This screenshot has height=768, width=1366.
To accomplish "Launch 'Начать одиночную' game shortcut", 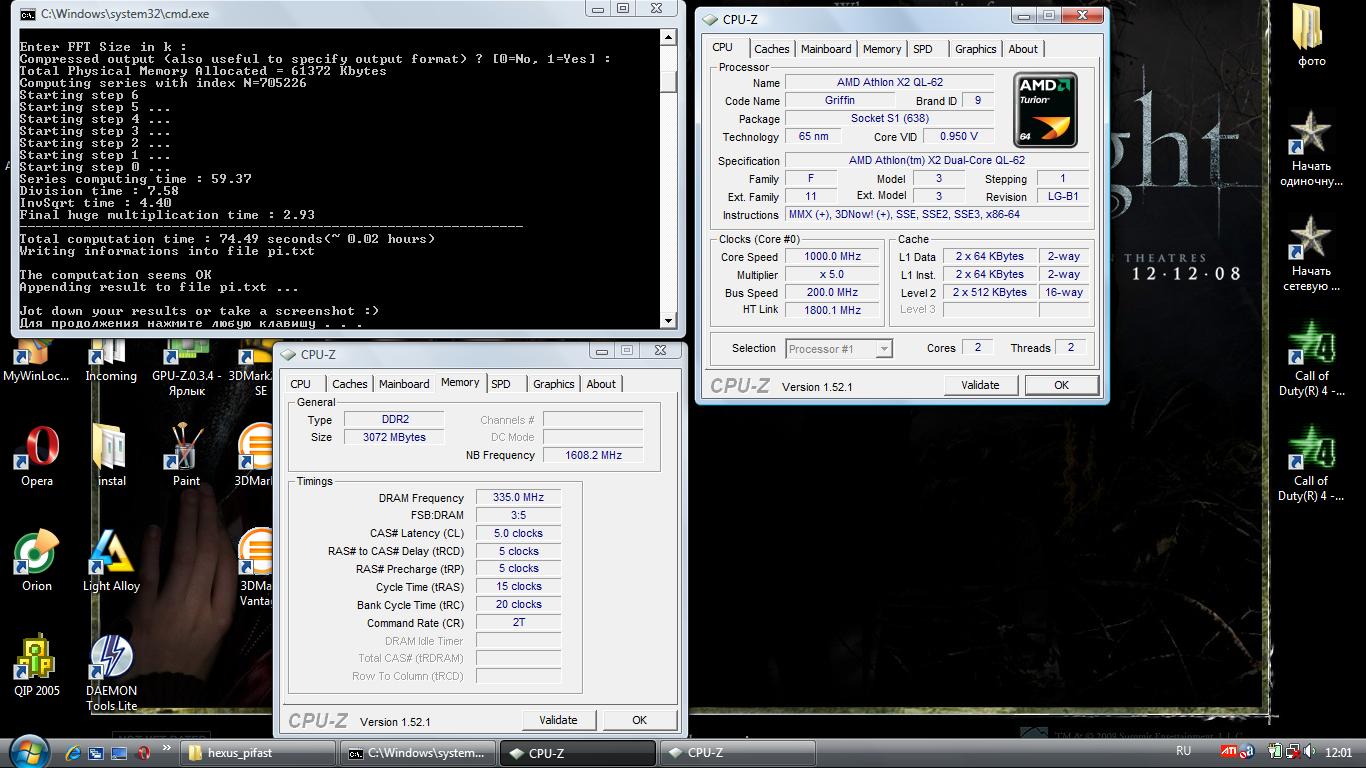I will (x=1311, y=149).
